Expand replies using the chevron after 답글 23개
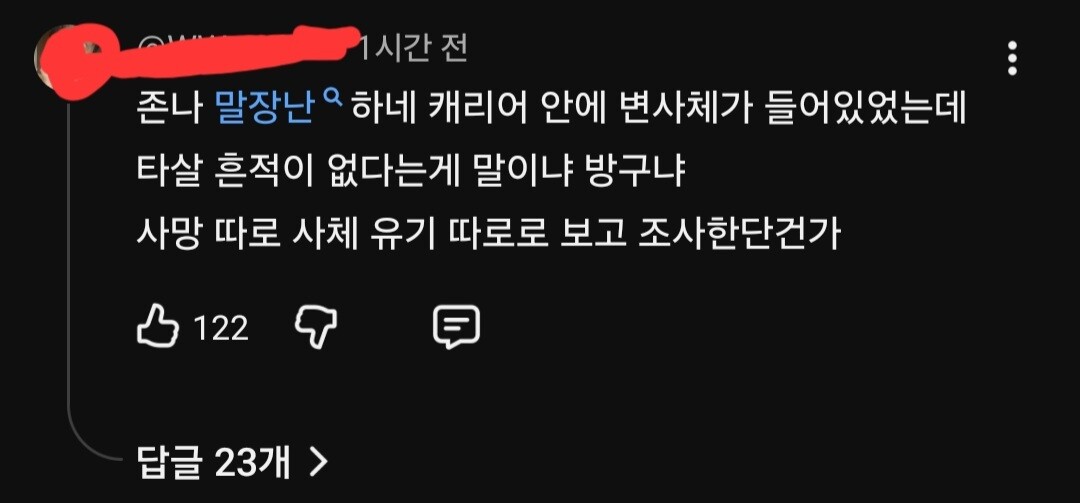This screenshot has width=1080, height=503. pos(318,464)
